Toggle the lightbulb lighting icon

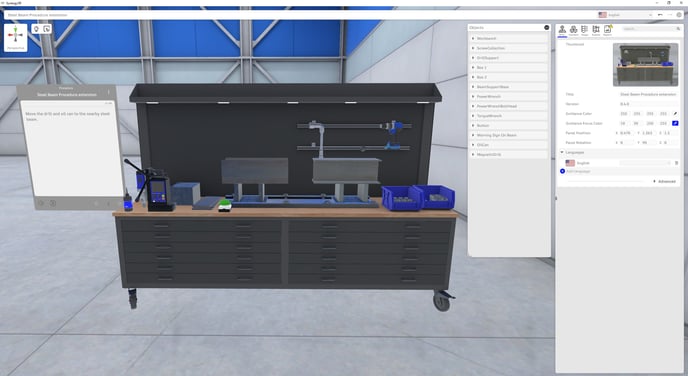[x=36, y=29]
